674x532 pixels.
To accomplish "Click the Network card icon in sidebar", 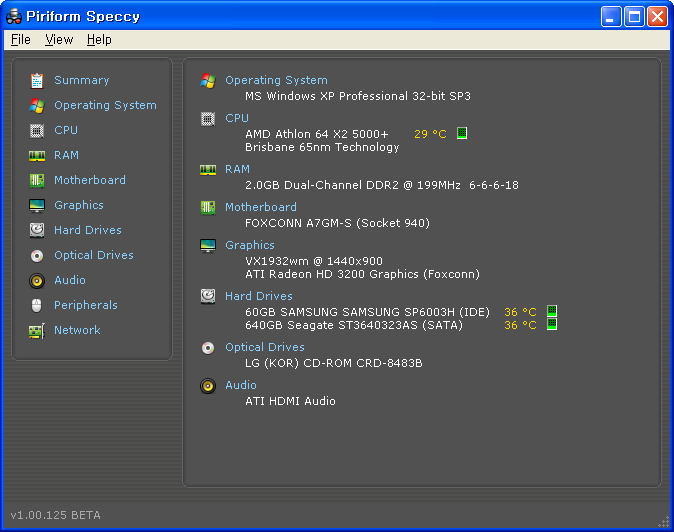I will pyautogui.click(x=37, y=331).
